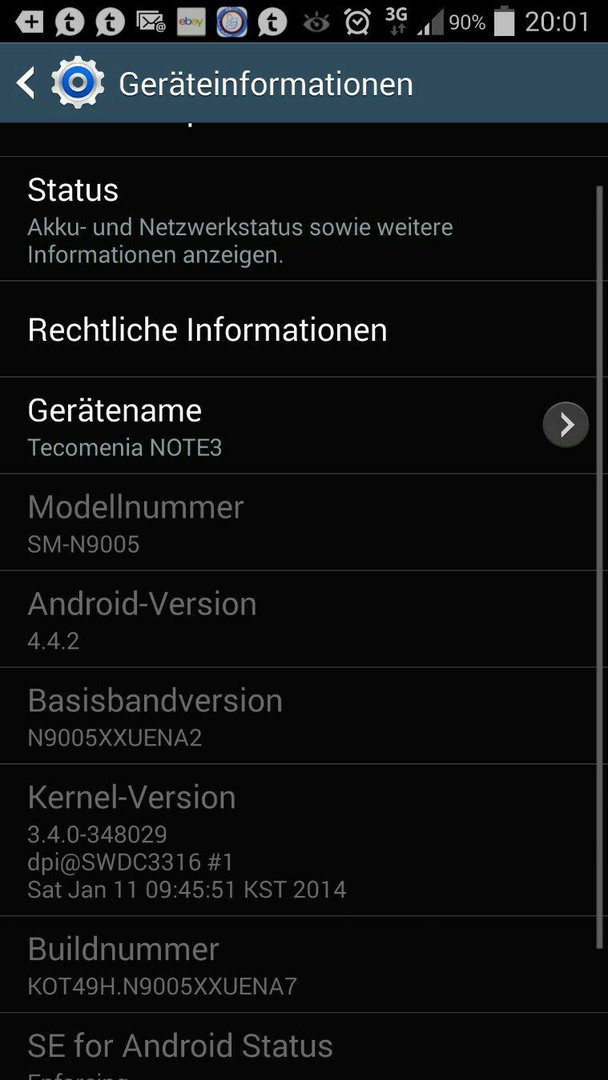Tap the back arrow in header
The height and width of the screenshot is (1080, 608).
pyautogui.click(x=25, y=83)
